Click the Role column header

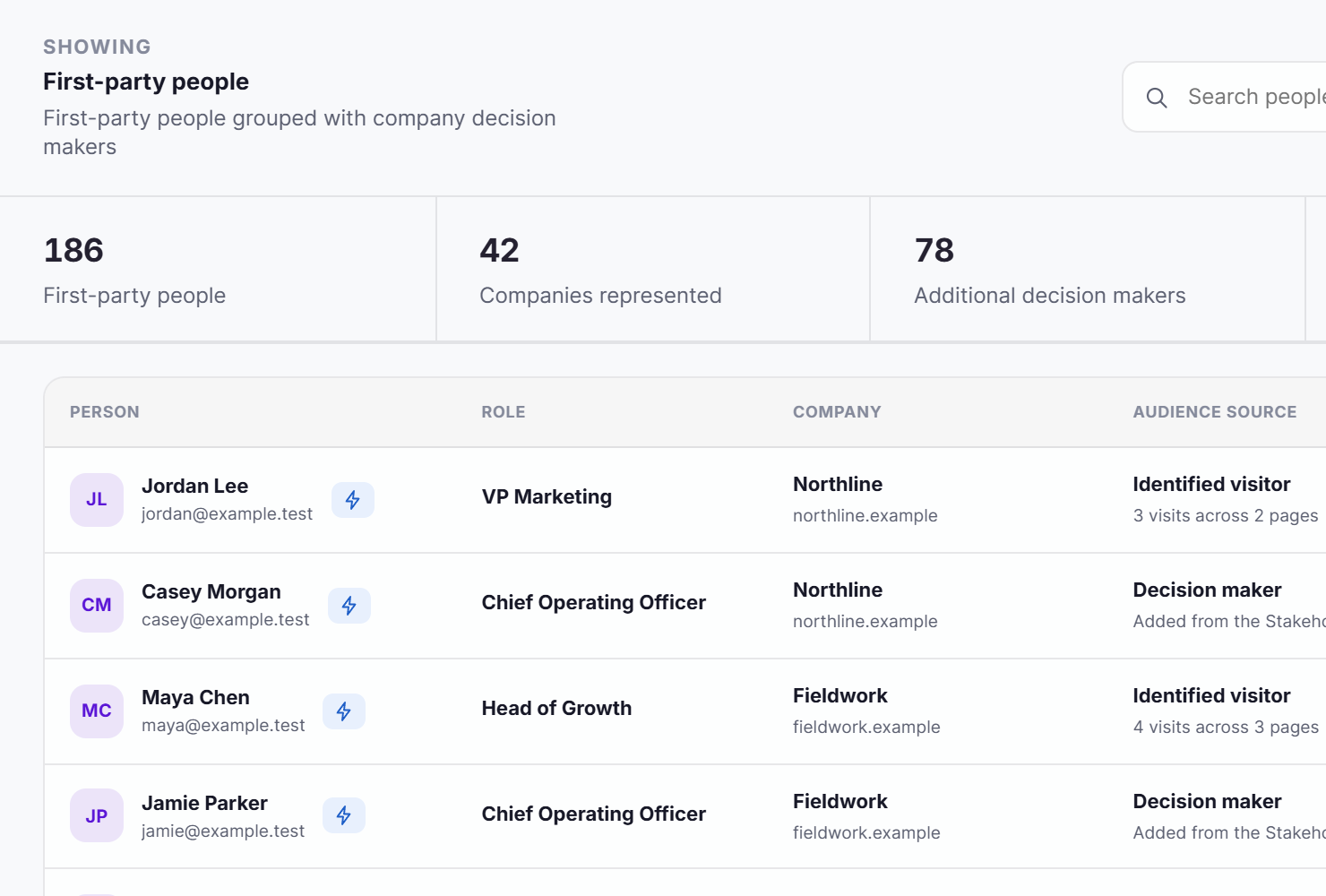[x=504, y=412]
